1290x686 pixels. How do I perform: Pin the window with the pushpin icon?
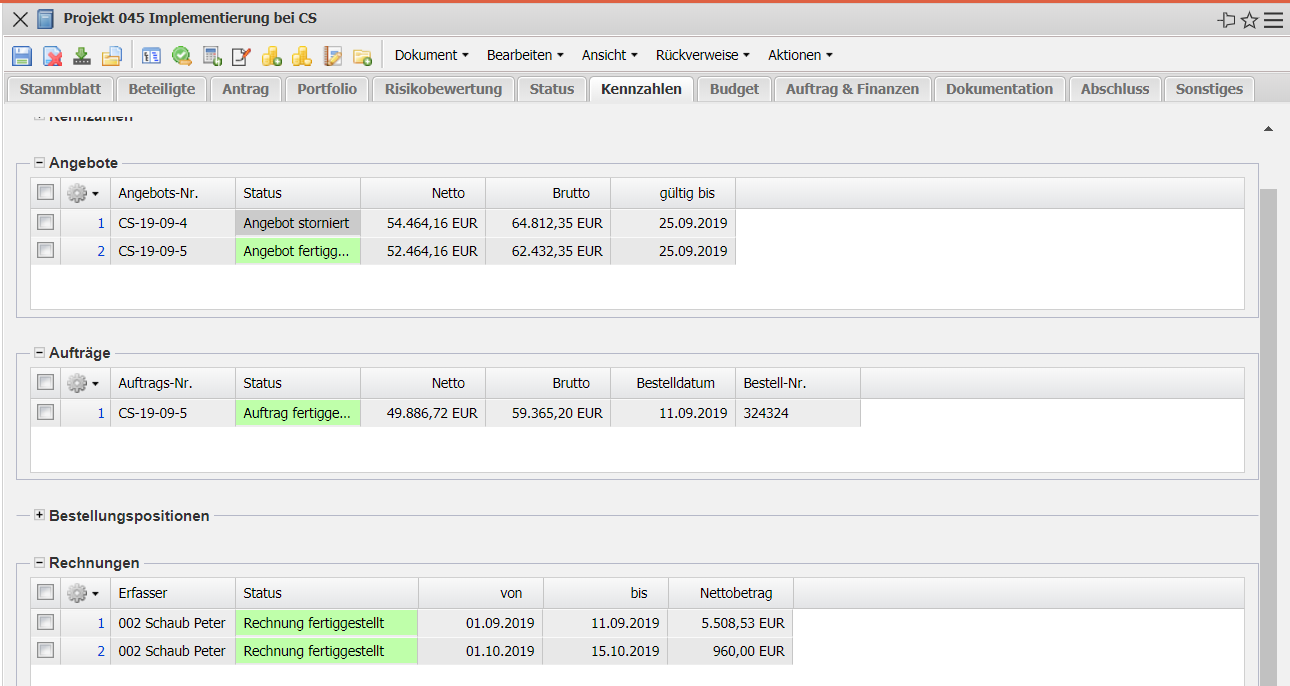click(x=1226, y=20)
